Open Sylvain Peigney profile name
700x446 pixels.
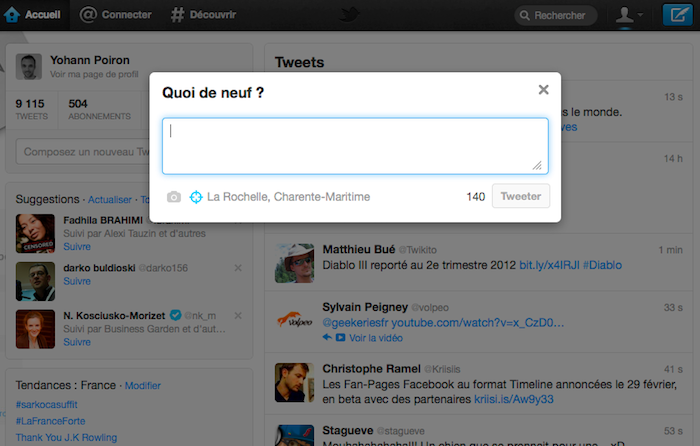[x=365, y=307]
